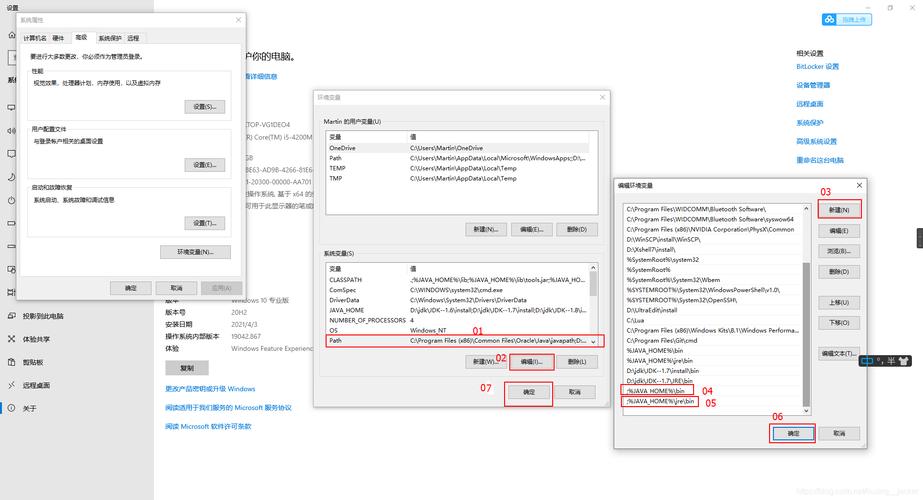Open the Device Manager (设备管理器) link

813,85
